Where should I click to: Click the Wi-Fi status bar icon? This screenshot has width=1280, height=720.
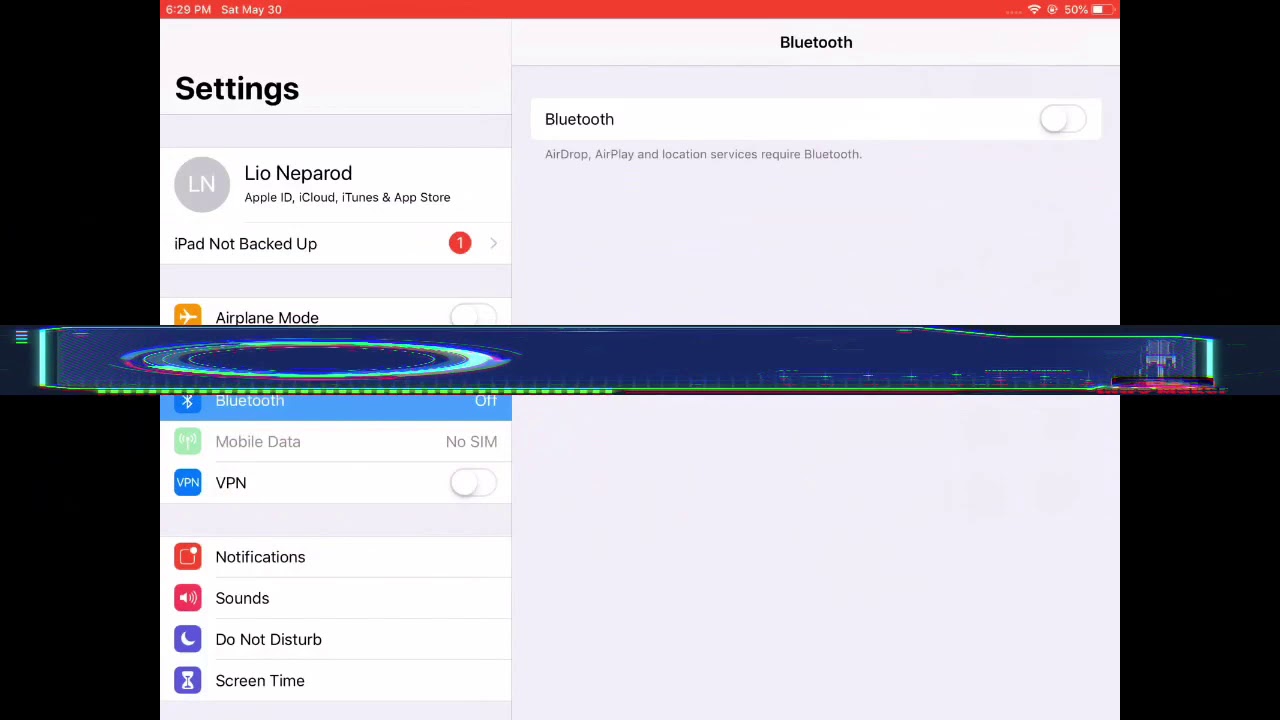pyautogui.click(x=1034, y=9)
